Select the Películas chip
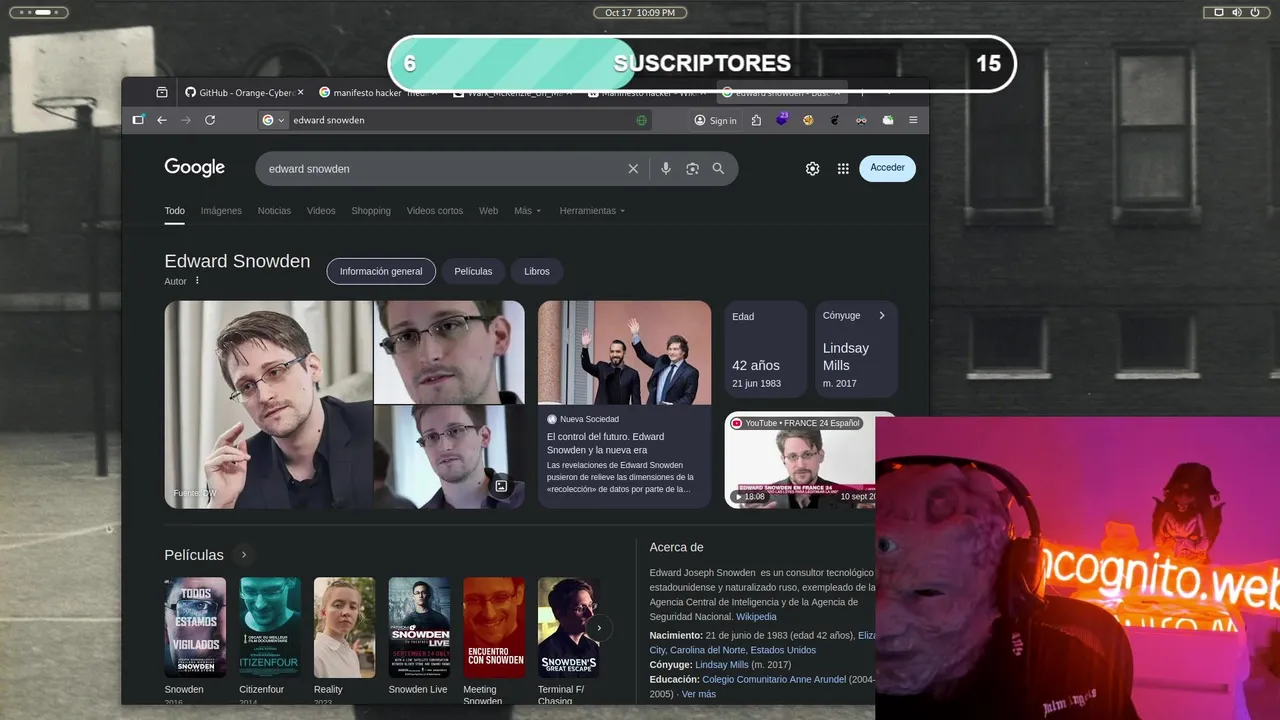1280x720 pixels. (x=473, y=271)
